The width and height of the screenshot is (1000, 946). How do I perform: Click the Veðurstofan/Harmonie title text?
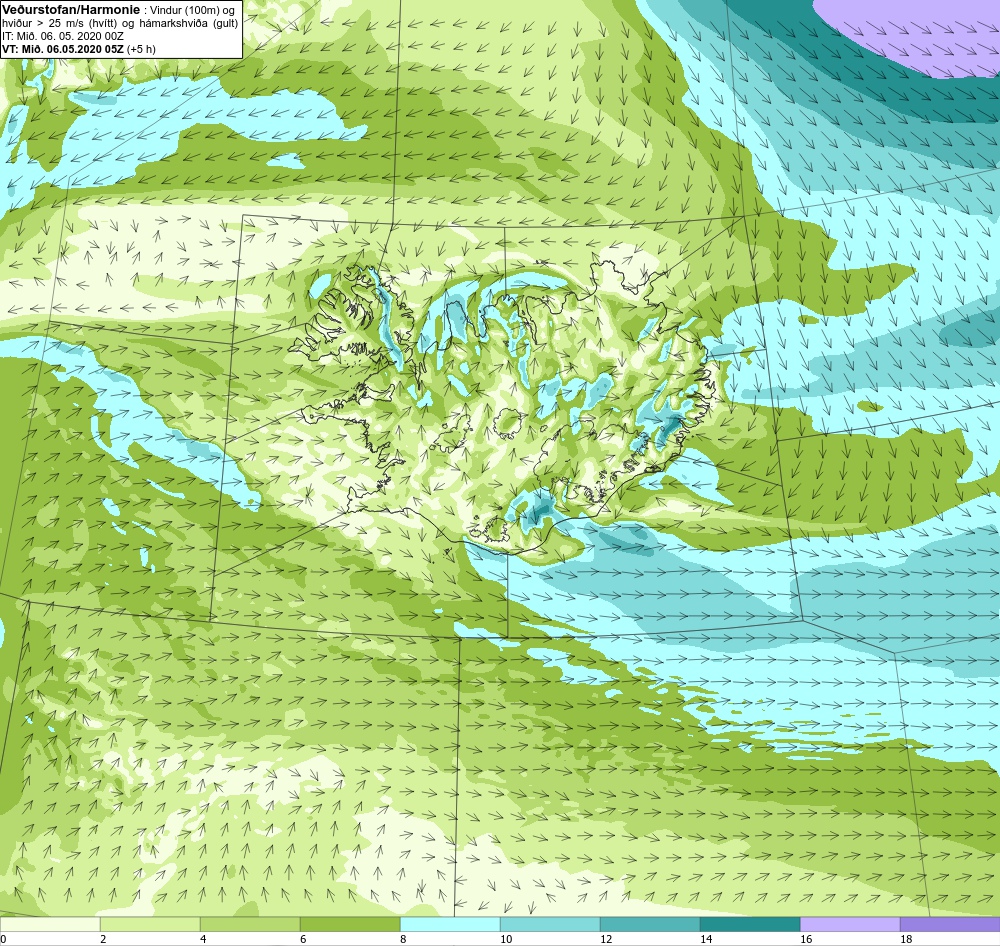tap(70, 10)
